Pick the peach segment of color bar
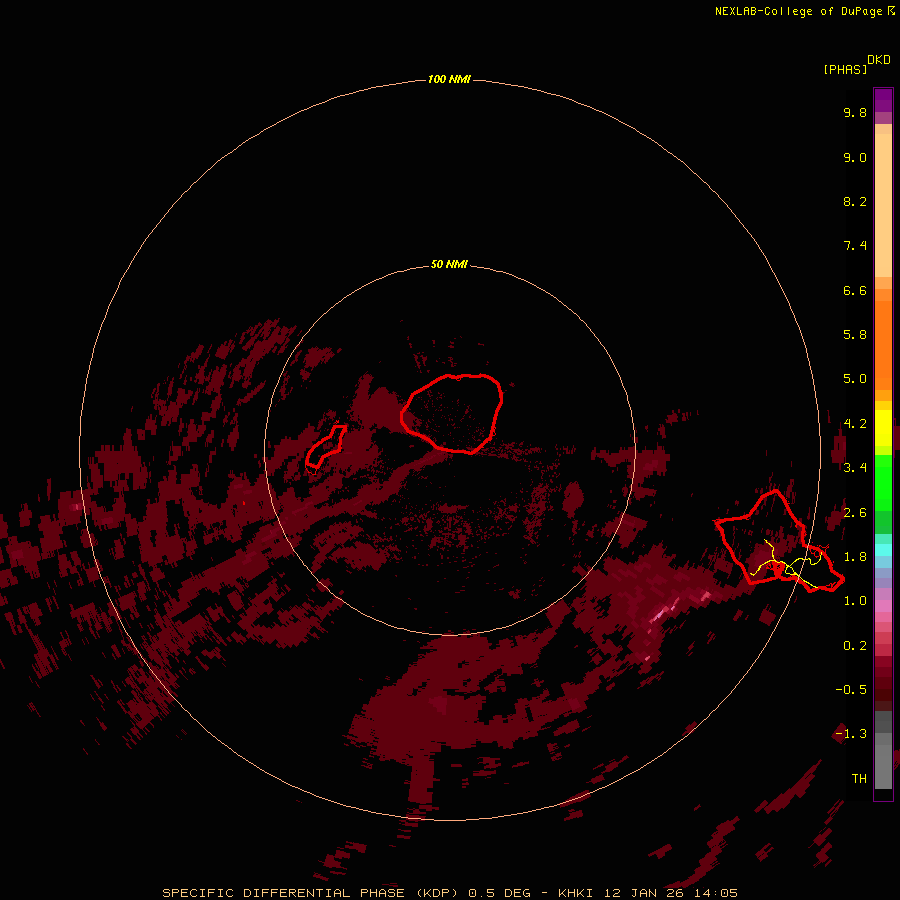900x900 pixels. (883, 204)
